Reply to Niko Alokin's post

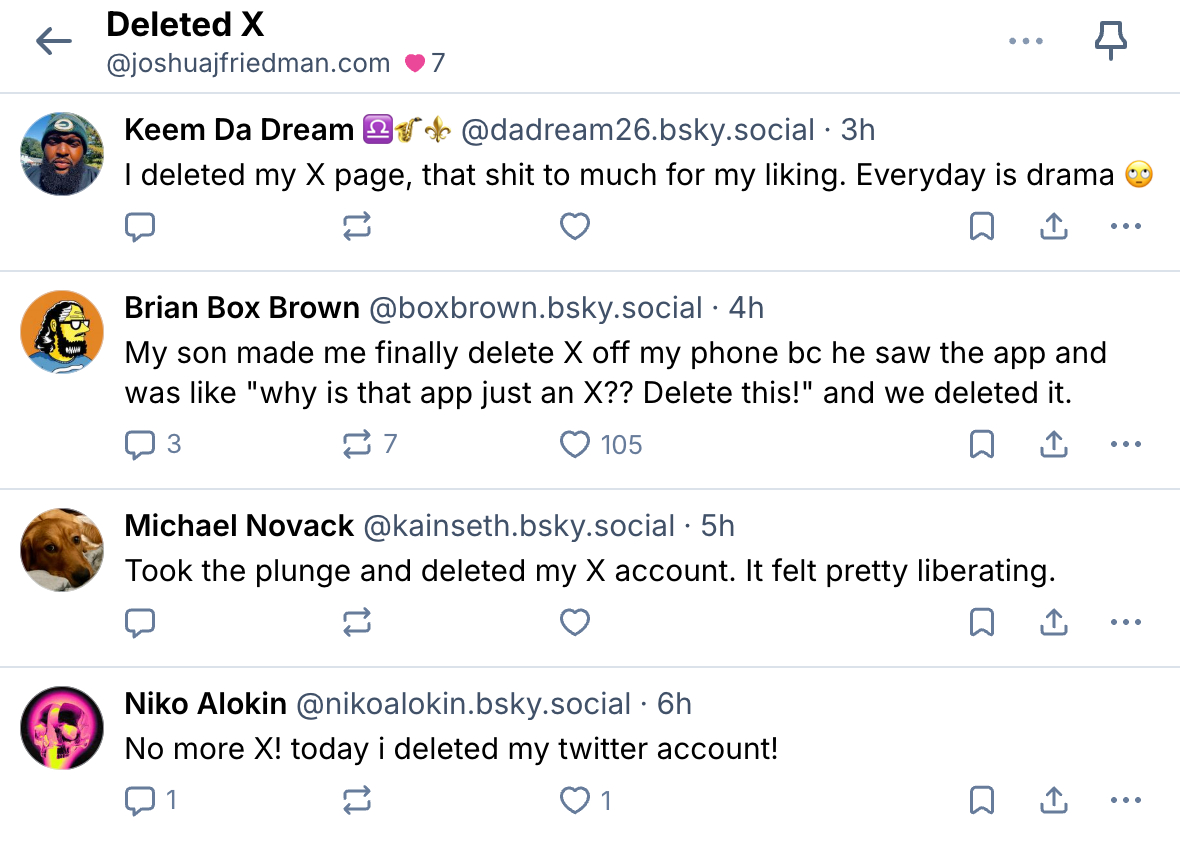click(140, 801)
